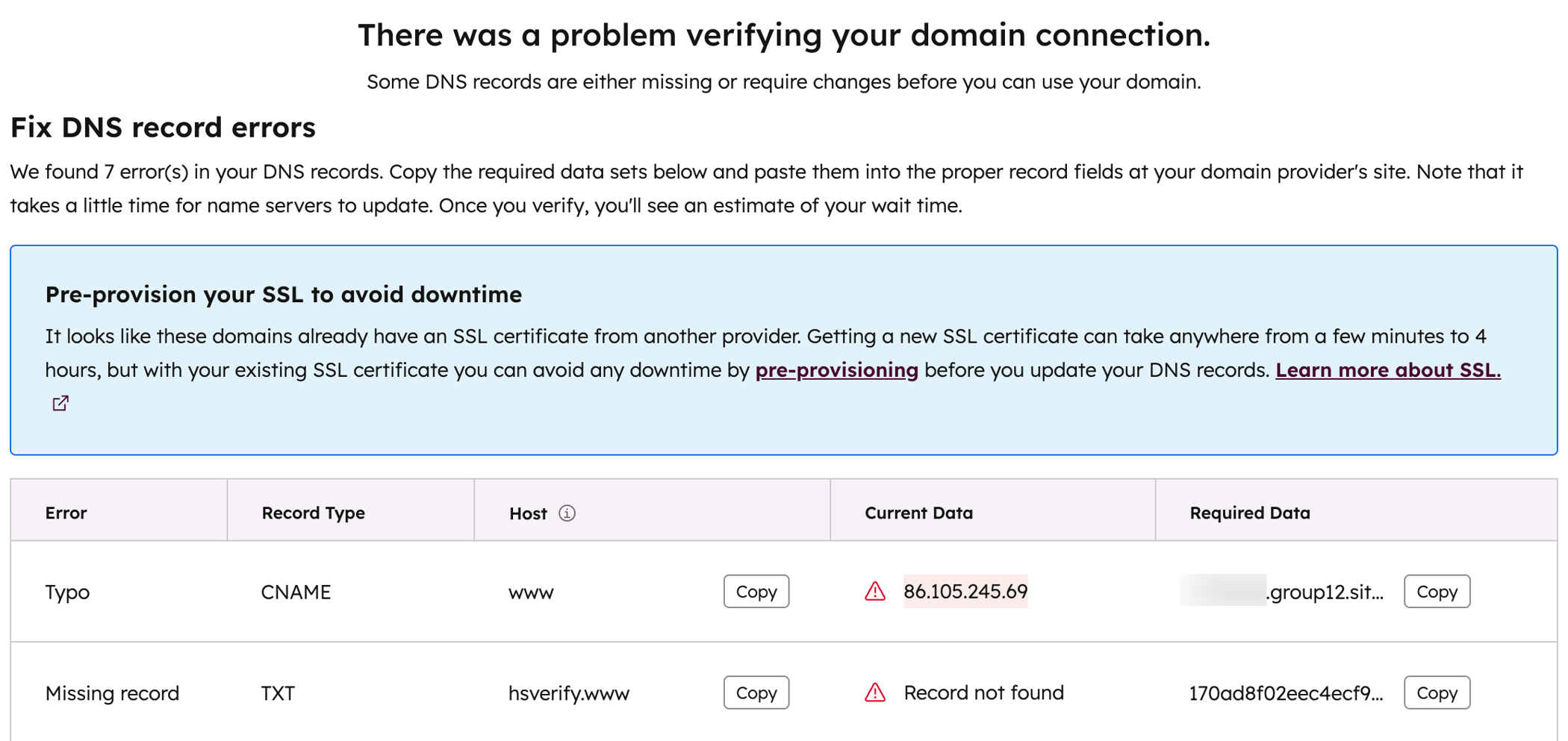The width and height of the screenshot is (1568, 741).
Task: Copy the hsverify.www TXT host value
Action: pos(756,692)
